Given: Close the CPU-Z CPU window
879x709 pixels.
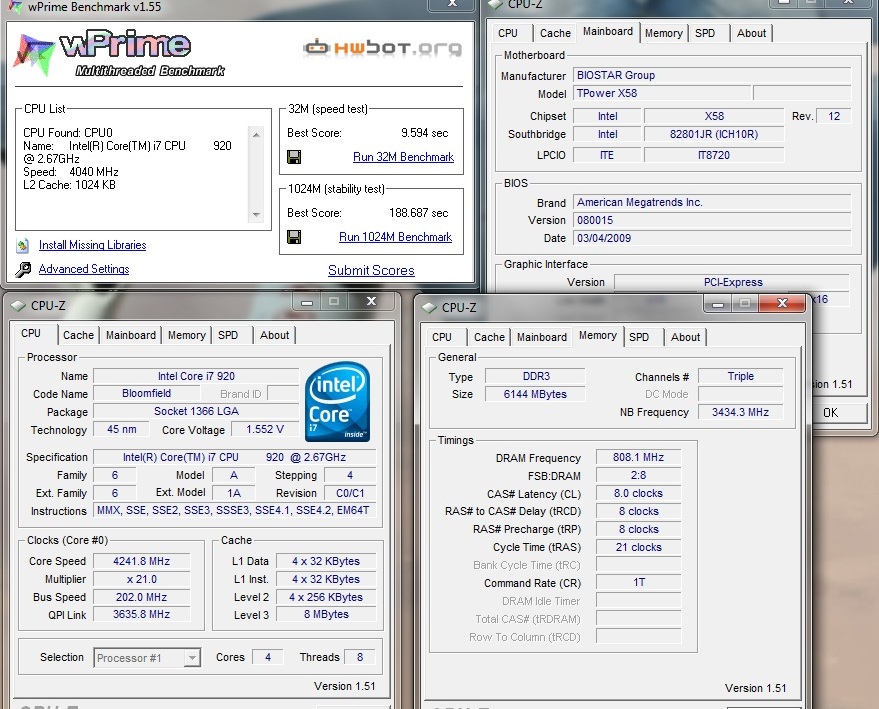Looking at the screenshot, I should coord(371,302).
